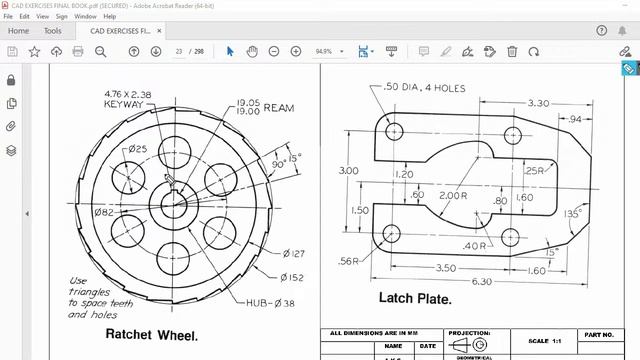Image resolution: width=640 pixels, height=360 pixels.
Task: Turn on scrolling page display mode
Action: click(391, 51)
